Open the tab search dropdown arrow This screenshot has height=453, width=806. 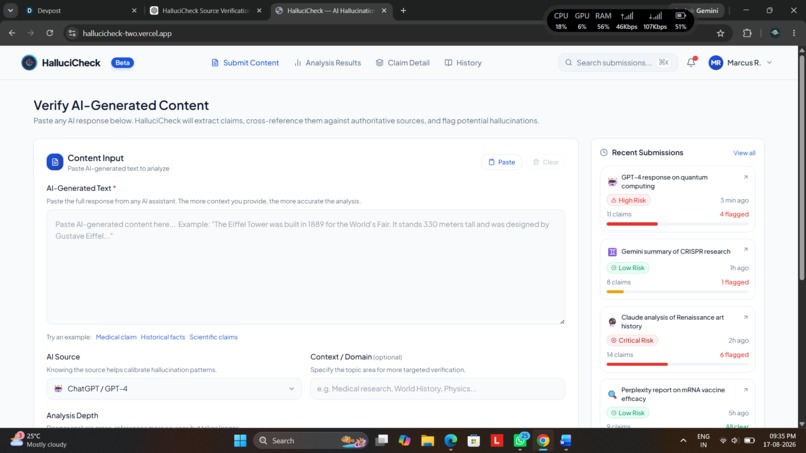click(10, 10)
